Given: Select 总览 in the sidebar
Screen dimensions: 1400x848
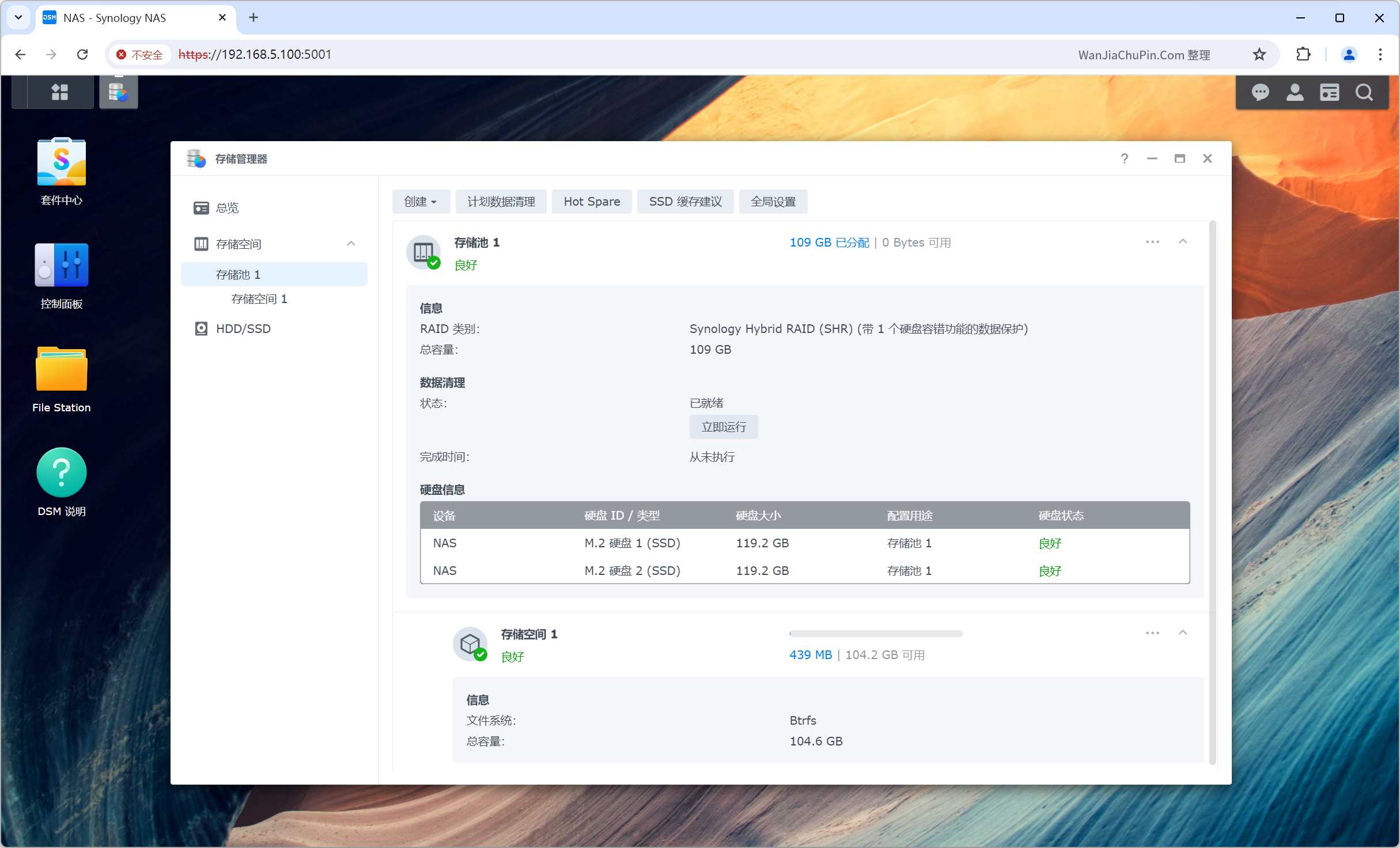Looking at the screenshot, I should pos(274,208).
